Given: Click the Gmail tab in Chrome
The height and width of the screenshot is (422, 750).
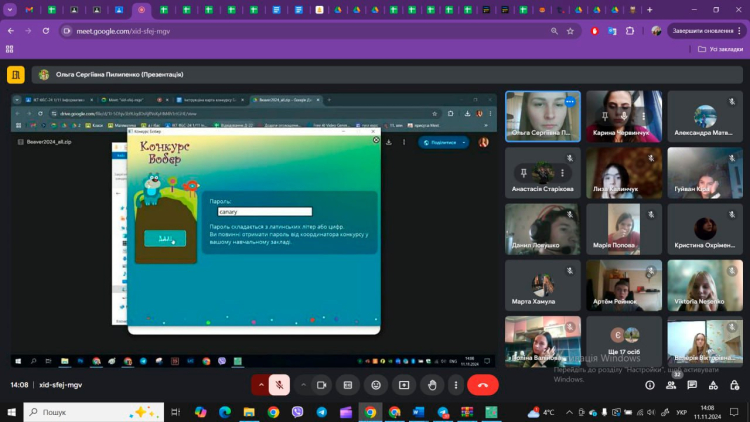Looking at the screenshot, I should tap(27, 10).
